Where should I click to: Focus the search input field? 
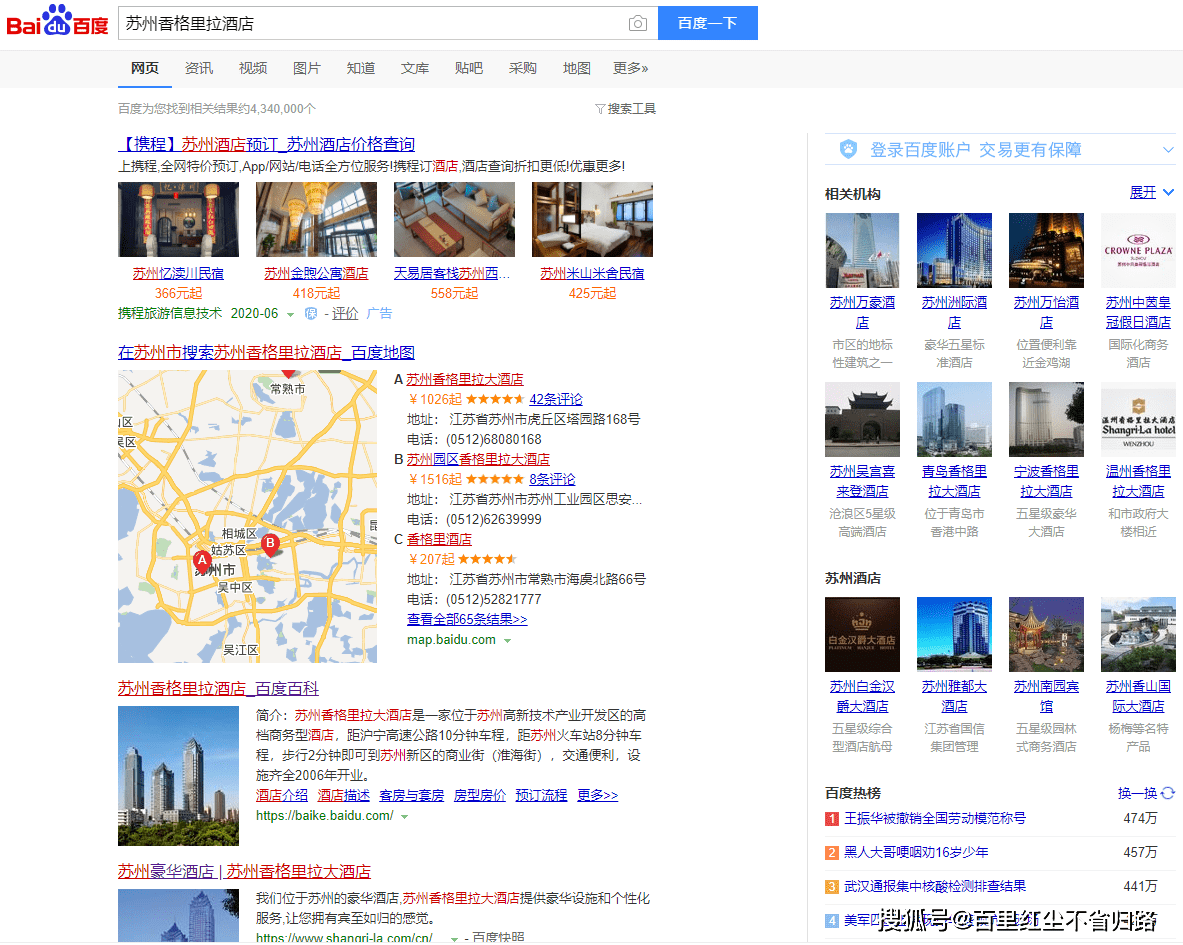click(x=373, y=23)
